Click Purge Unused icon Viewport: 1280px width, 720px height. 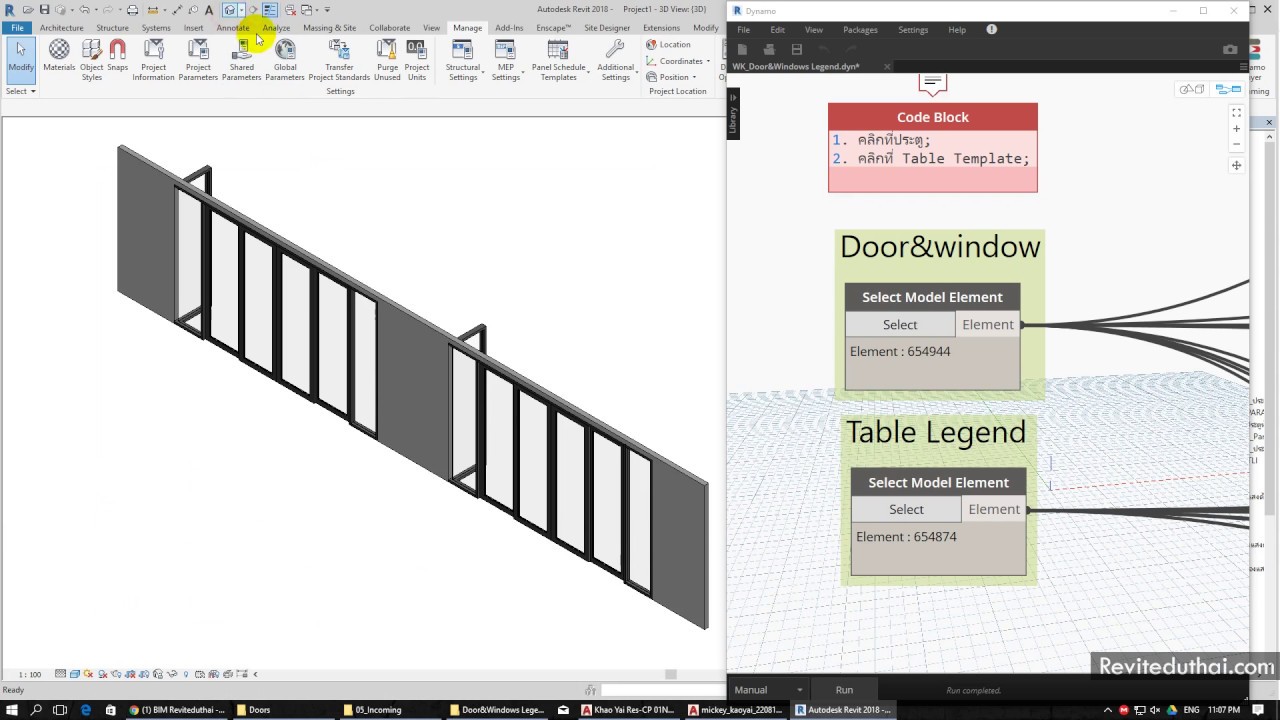387,60
